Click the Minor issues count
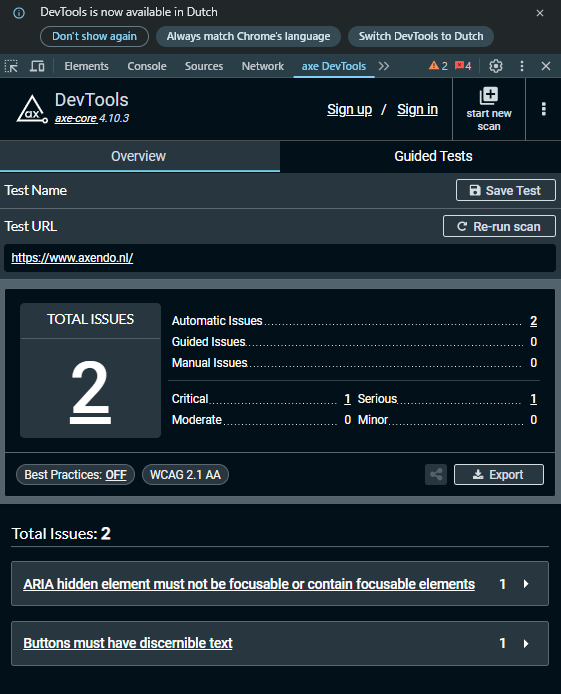This screenshot has height=694, width=561. [x=534, y=420]
